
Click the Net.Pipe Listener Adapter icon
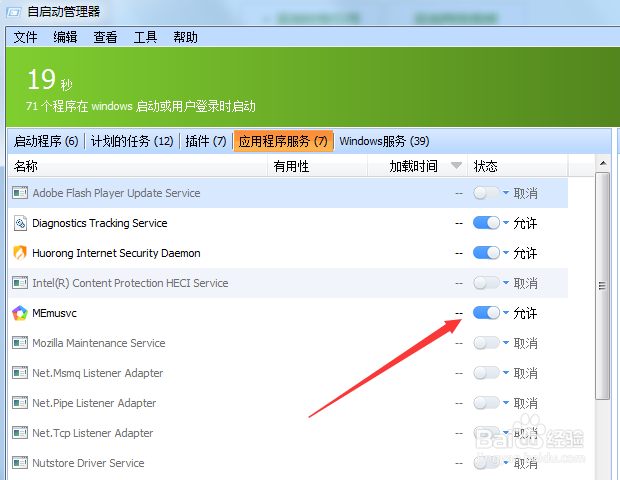coord(20,403)
